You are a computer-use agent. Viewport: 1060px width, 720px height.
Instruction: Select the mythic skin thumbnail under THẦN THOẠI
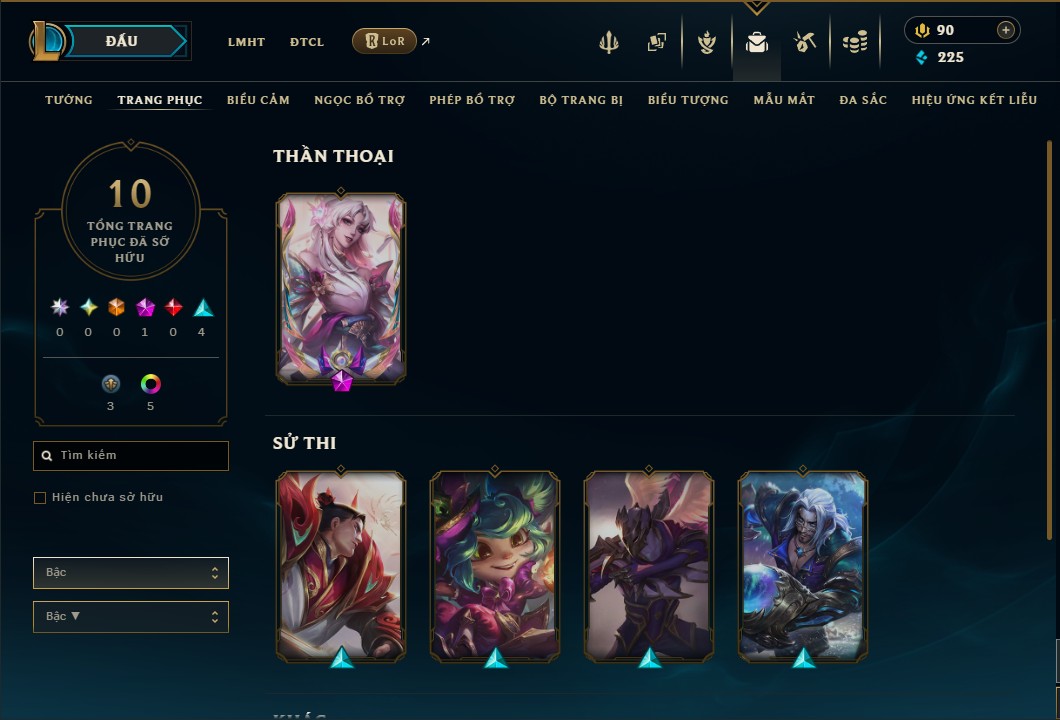(341, 289)
